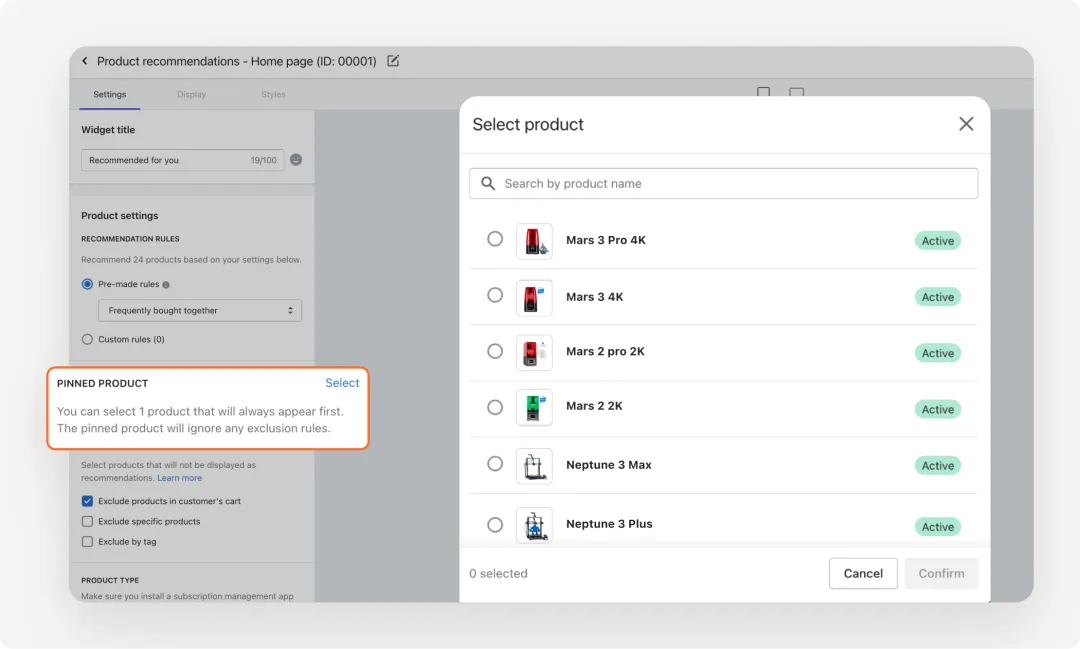1080x649 pixels.
Task: Open the Learn more link
Action: (x=179, y=478)
